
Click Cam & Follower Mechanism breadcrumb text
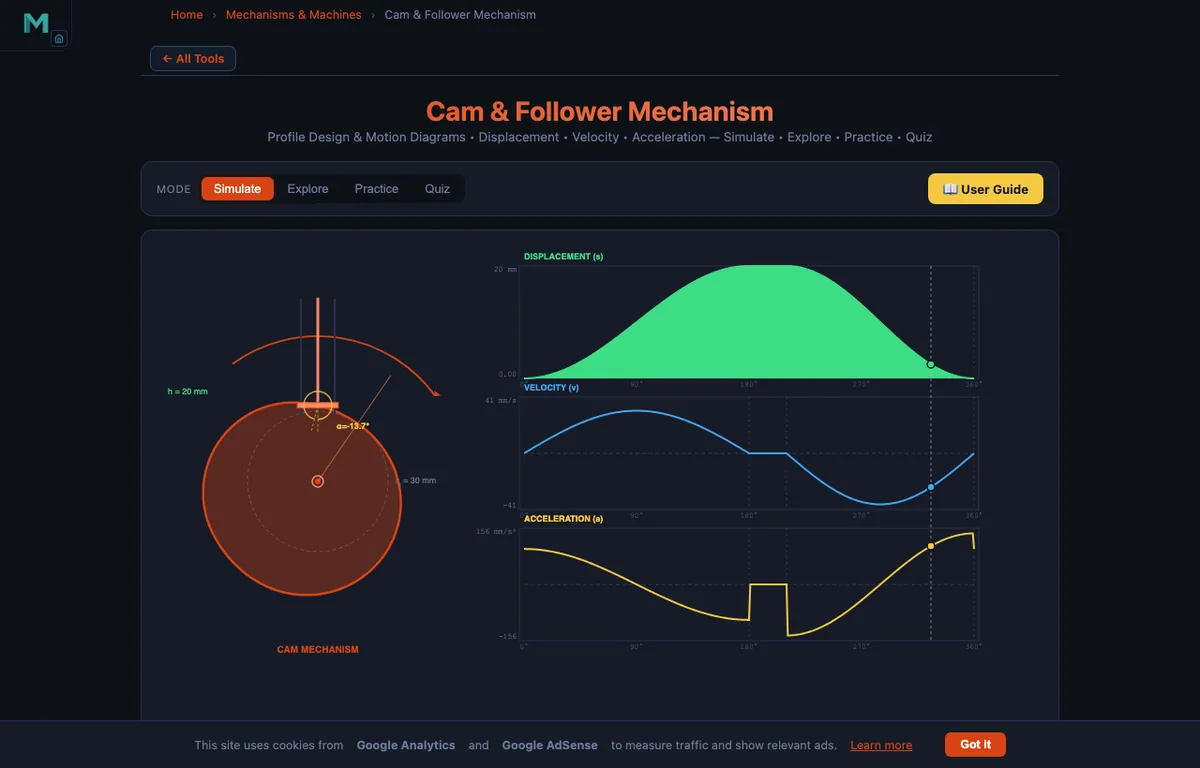pyautogui.click(x=460, y=15)
